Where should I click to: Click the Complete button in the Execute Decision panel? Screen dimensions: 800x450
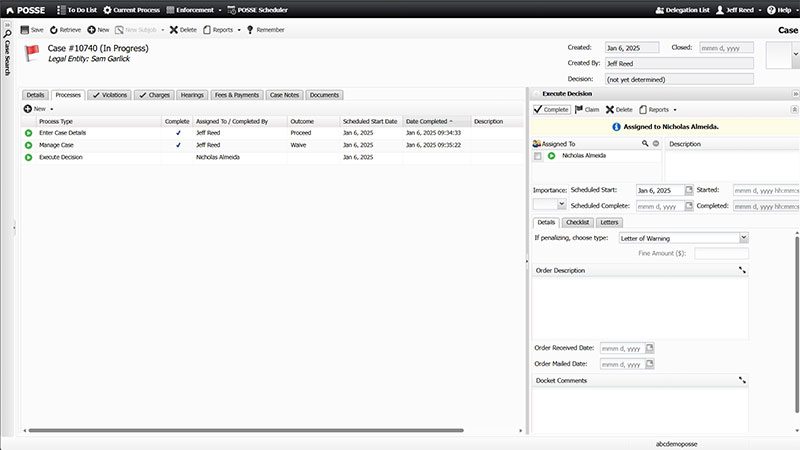point(551,110)
